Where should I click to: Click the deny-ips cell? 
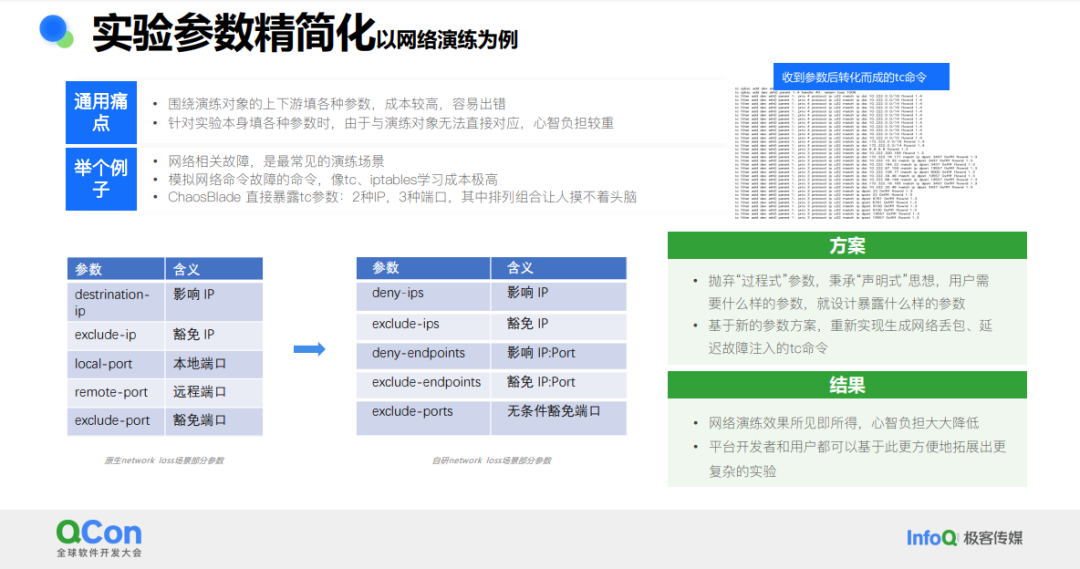pyautogui.click(x=423, y=296)
